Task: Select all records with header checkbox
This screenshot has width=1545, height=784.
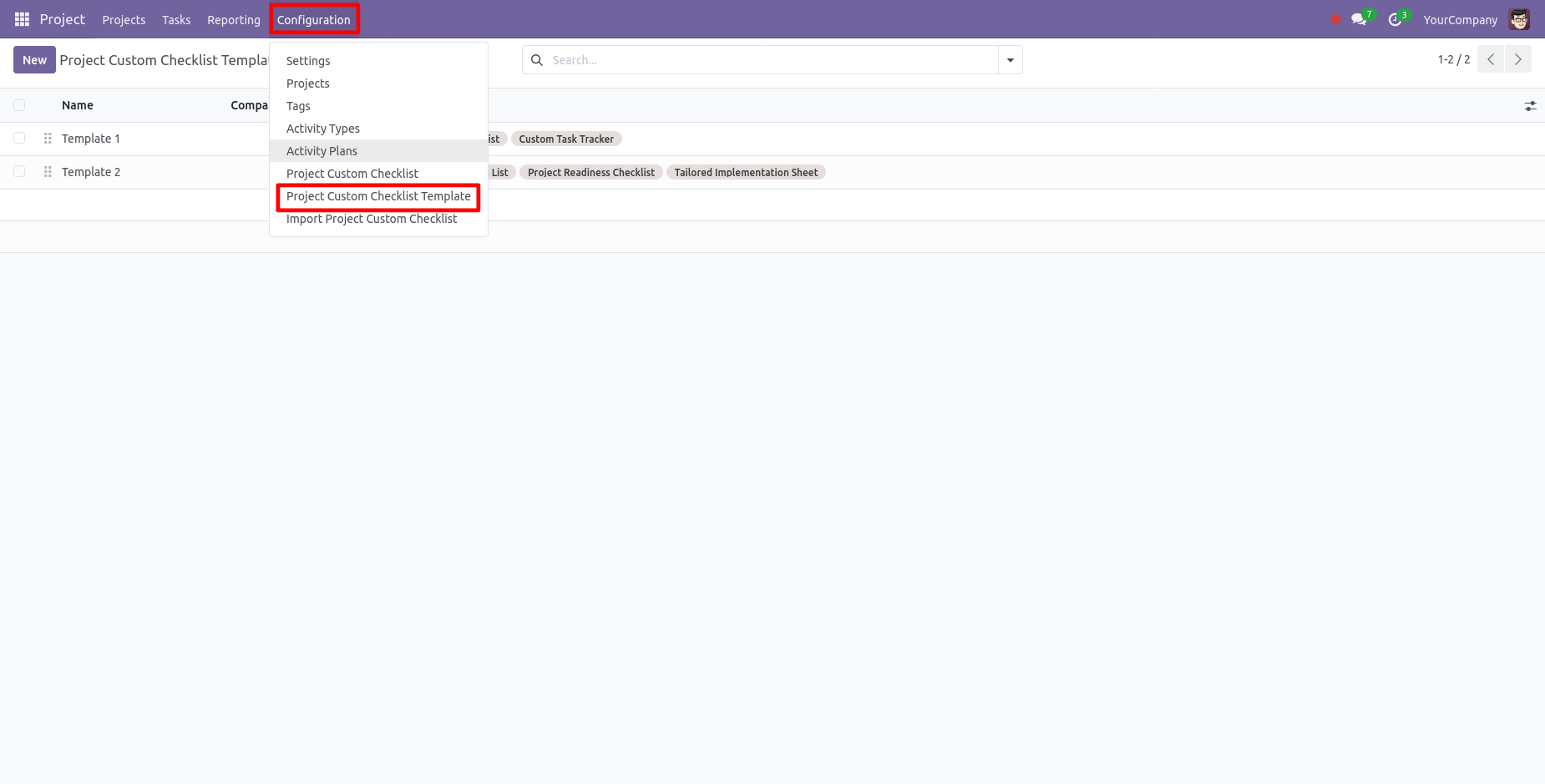Action: pos(19,105)
